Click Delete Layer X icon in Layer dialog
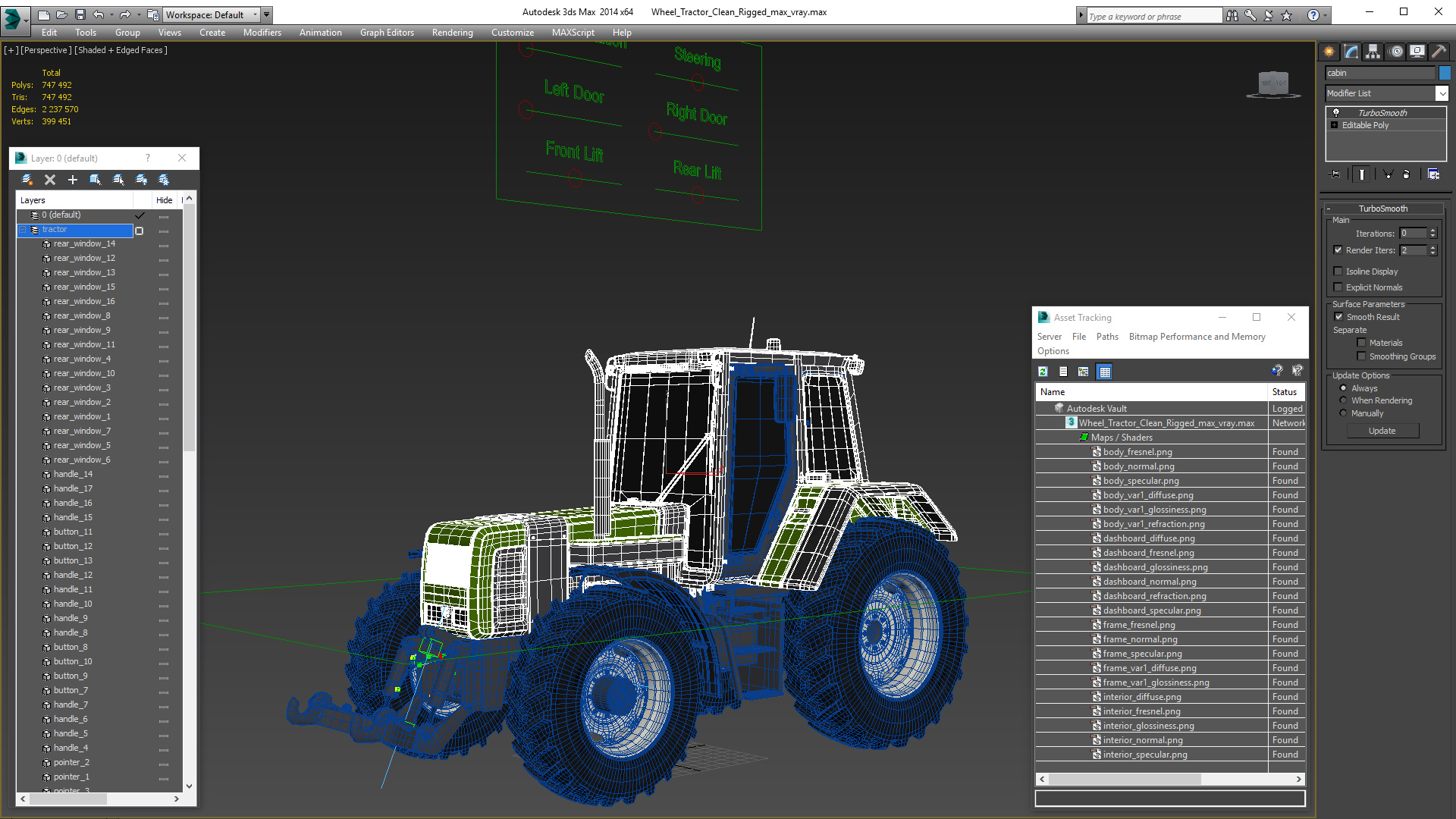Viewport: 1456px width, 819px height. point(50,180)
